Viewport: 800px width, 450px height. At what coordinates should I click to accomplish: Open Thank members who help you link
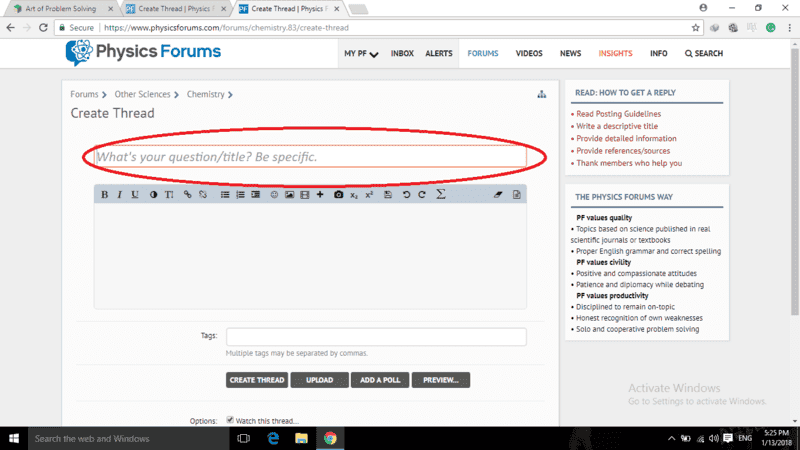click(x=629, y=163)
